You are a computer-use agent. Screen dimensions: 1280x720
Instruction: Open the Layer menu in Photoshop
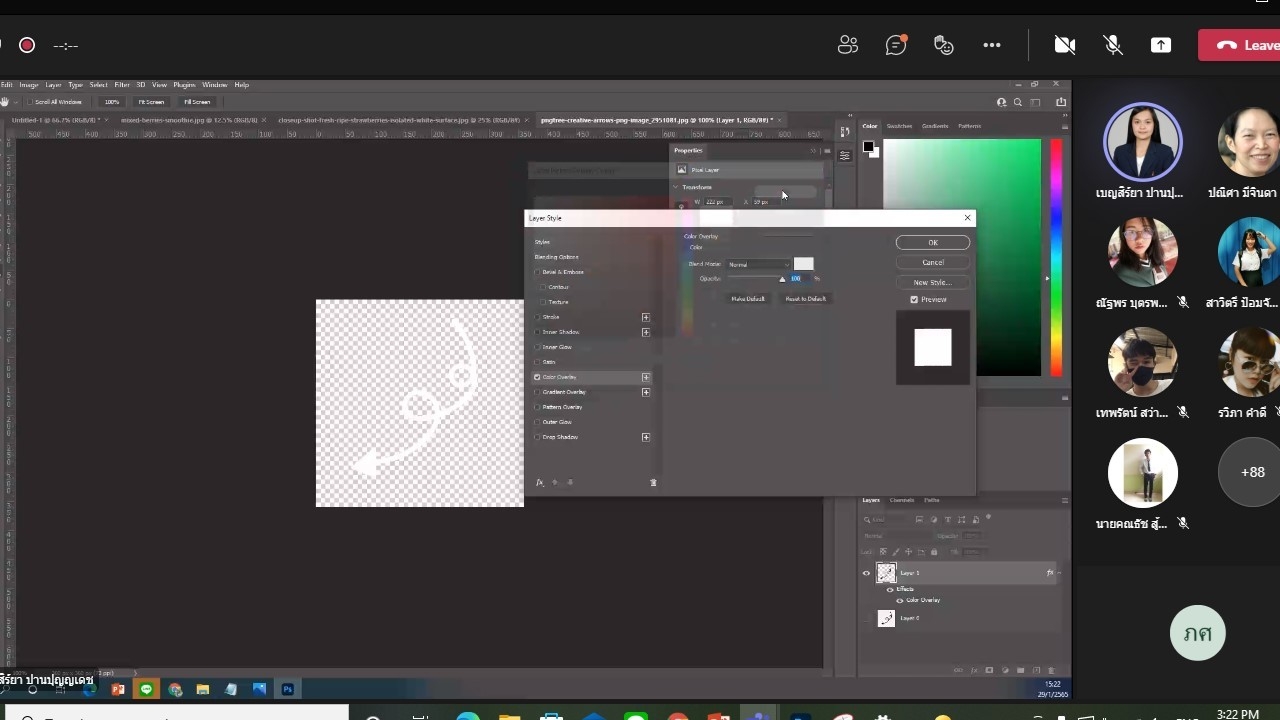click(53, 85)
